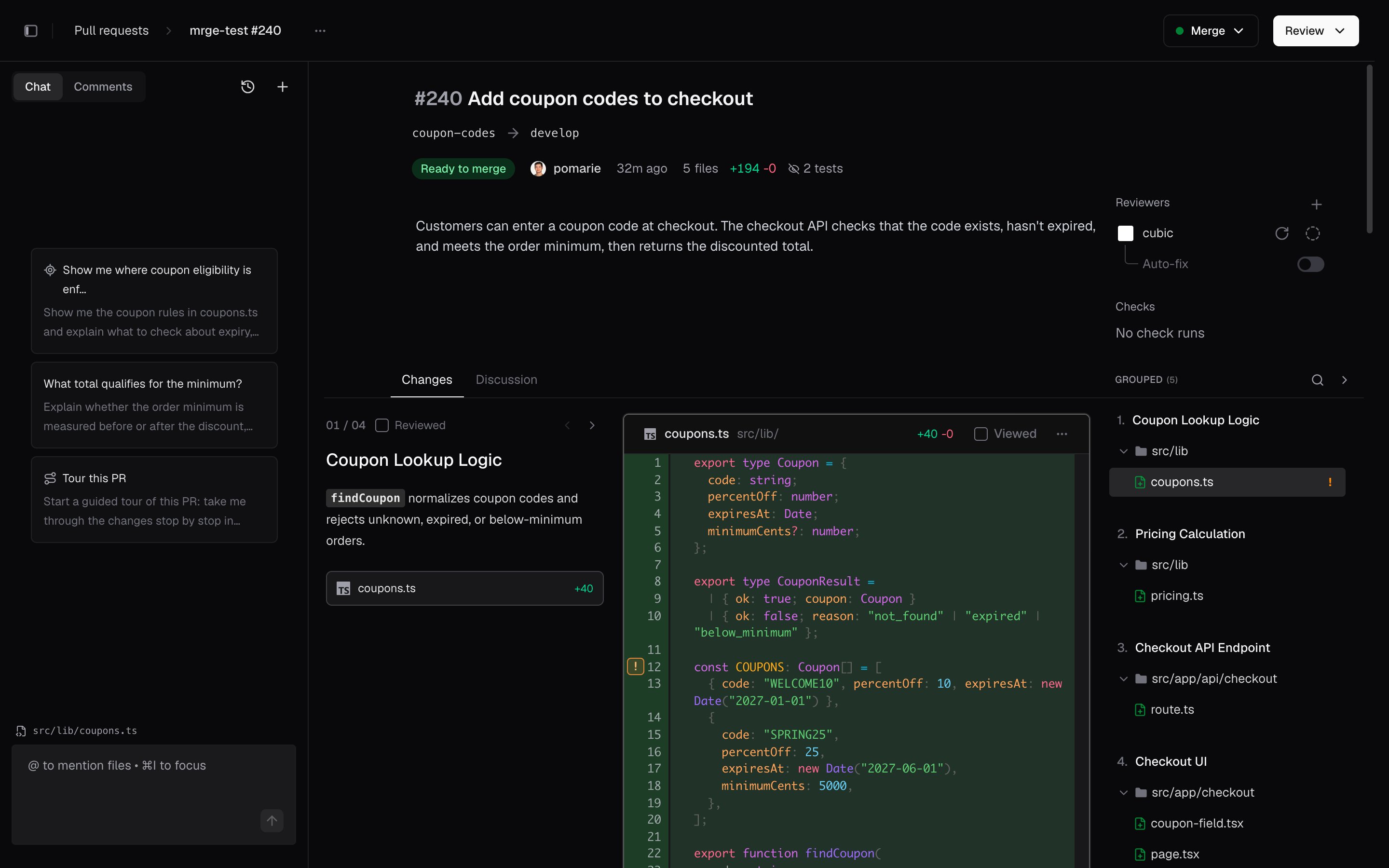The width and height of the screenshot is (1389, 868).
Task: Click the pomarie author name
Action: coord(576,169)
